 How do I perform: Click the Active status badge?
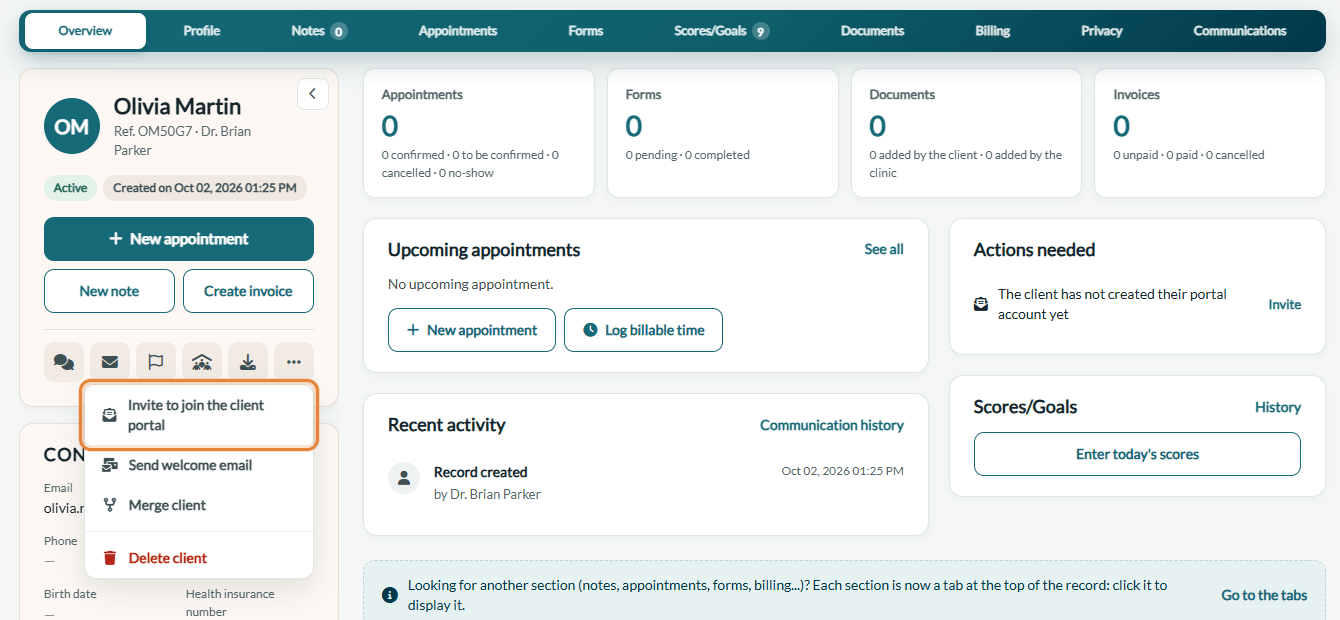coord(70,188)
